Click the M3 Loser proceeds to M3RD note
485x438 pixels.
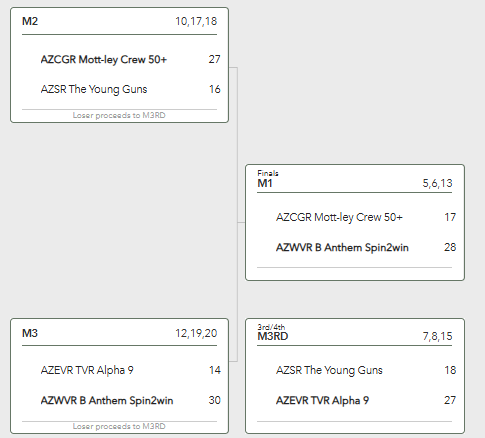(x=119, y=426)
